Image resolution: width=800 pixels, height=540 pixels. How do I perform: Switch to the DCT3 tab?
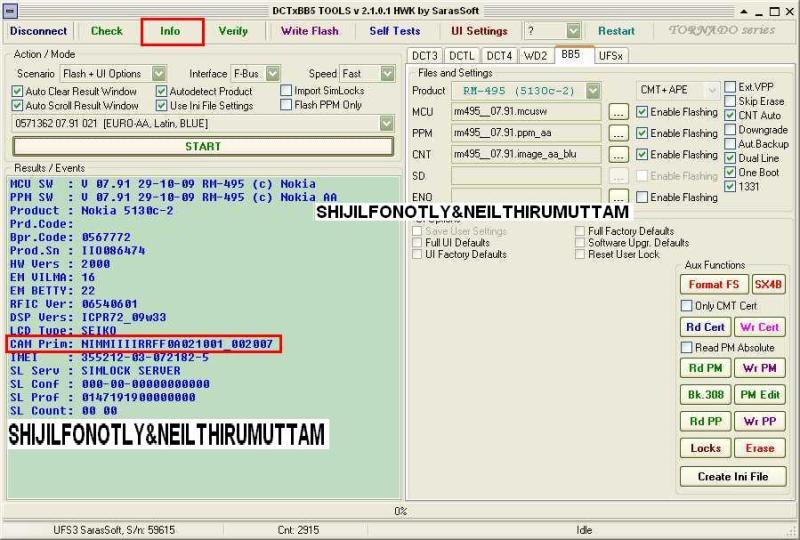pos(425,56)
